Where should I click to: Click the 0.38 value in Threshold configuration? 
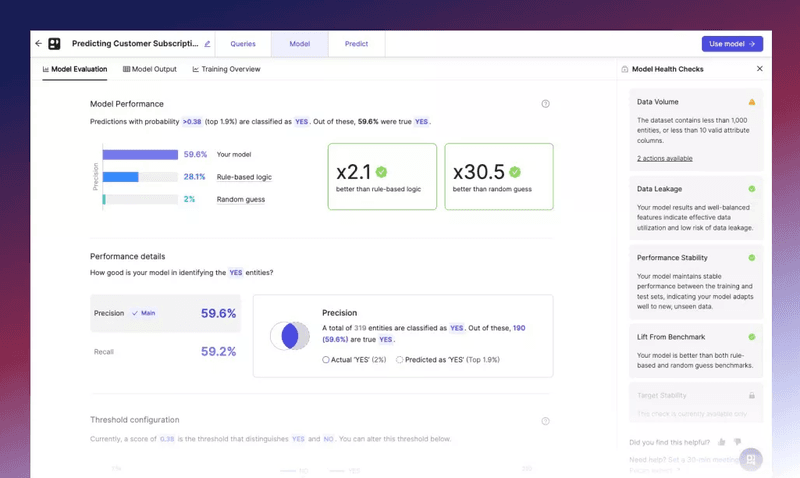[x=167, y=439]
